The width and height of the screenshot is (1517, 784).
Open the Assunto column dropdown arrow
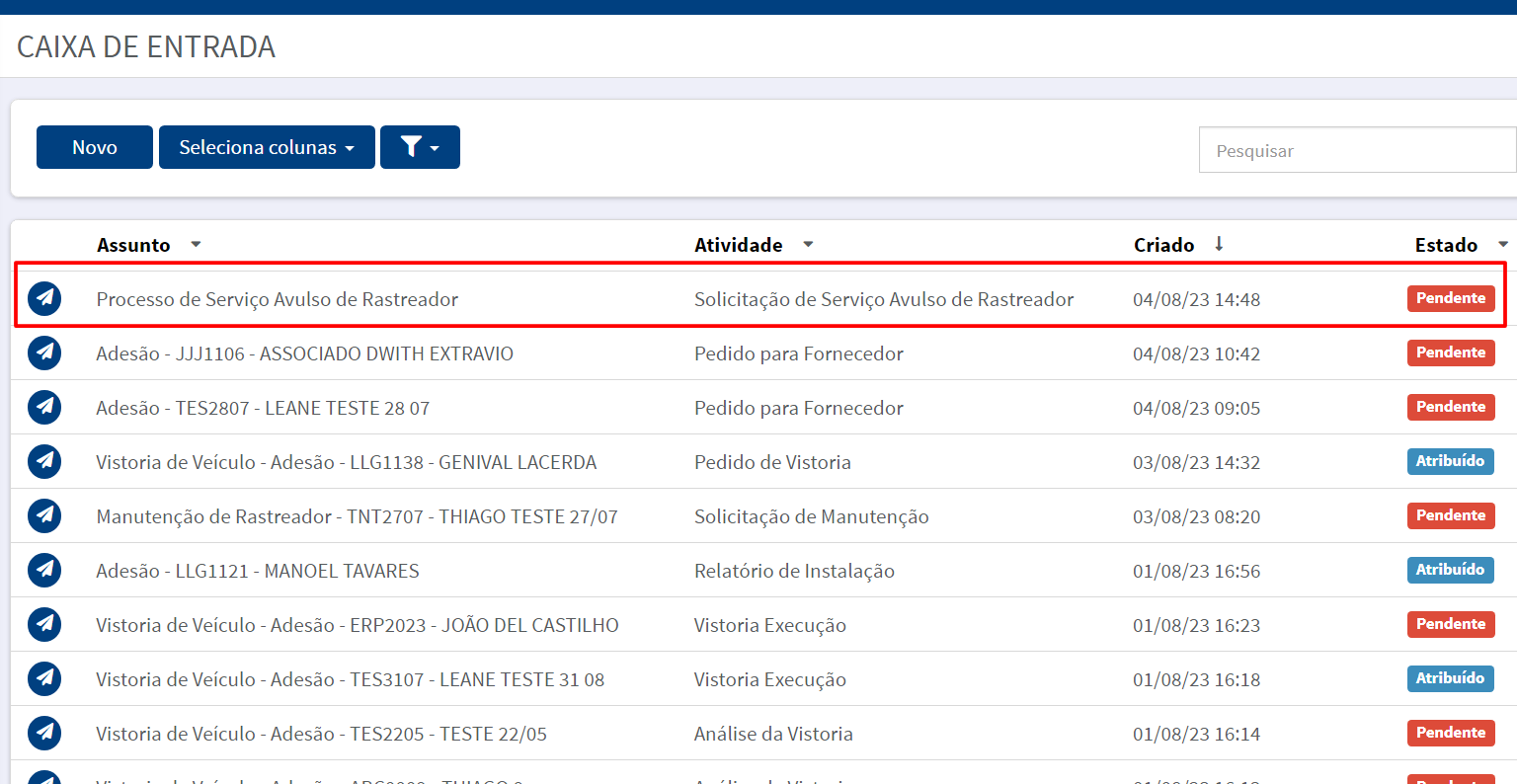[196, 244]
